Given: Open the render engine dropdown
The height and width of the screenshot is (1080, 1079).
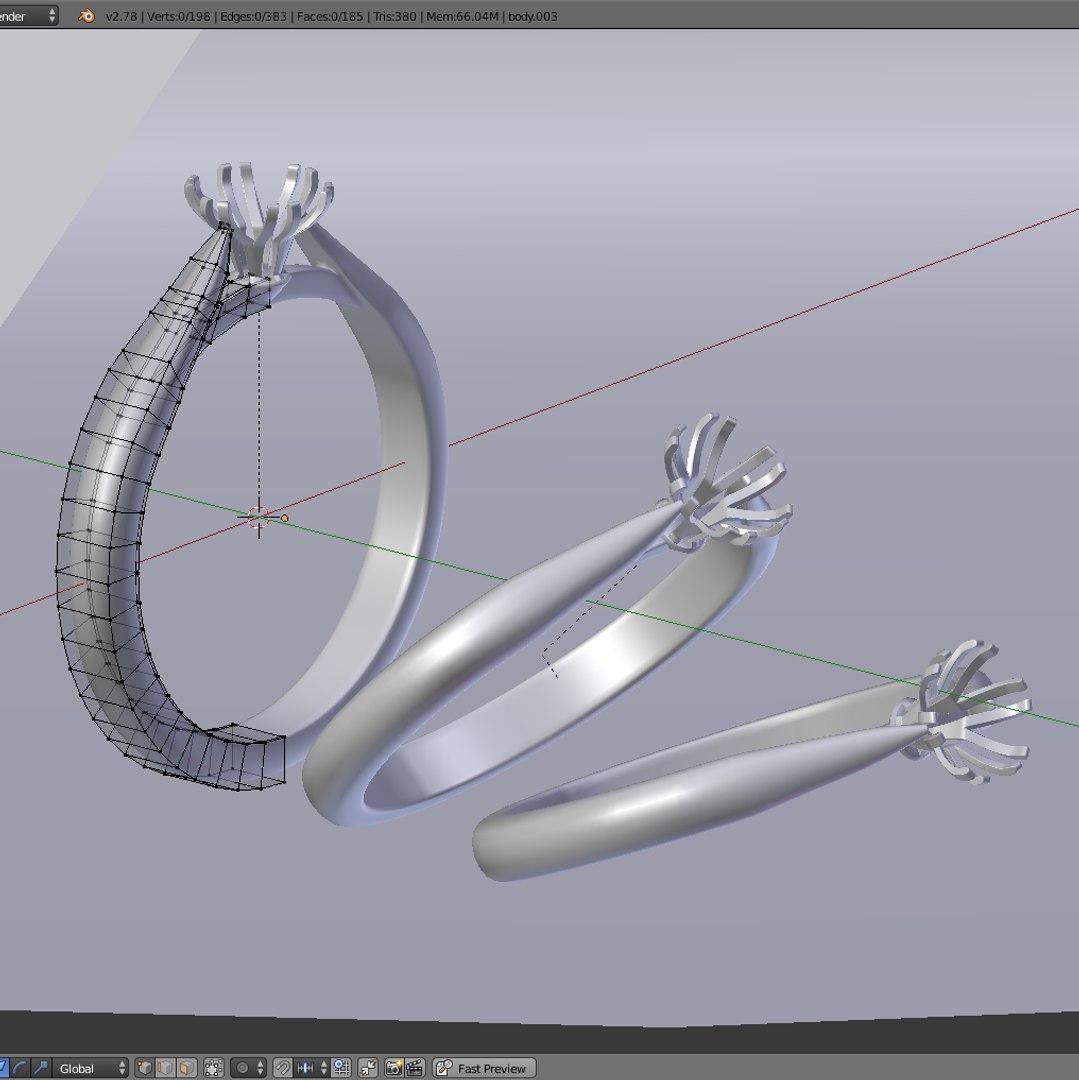Looking at the screenshot, I should (x=28, y=16).
